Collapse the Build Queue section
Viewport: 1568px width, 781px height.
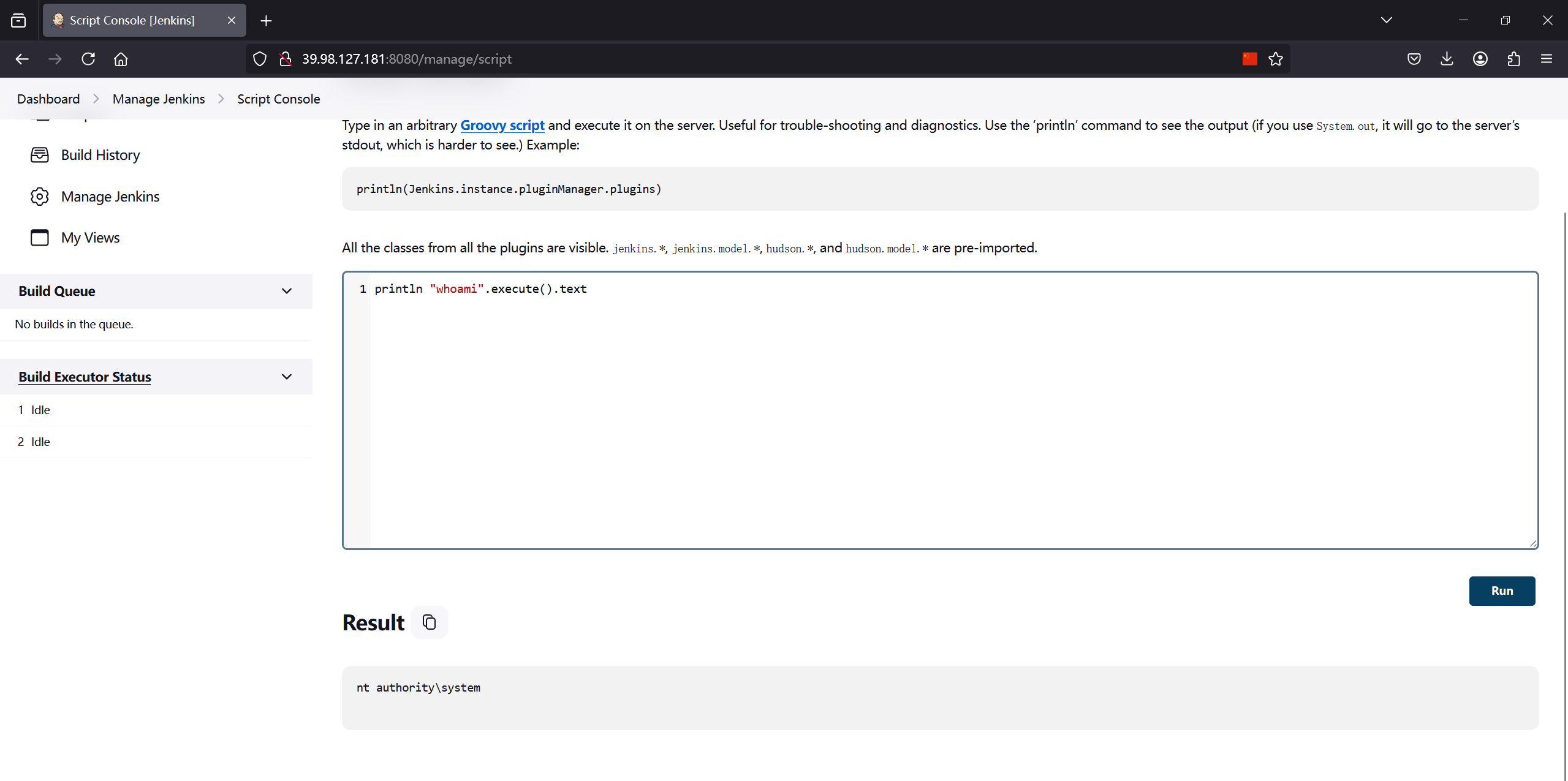pos(287,291)
